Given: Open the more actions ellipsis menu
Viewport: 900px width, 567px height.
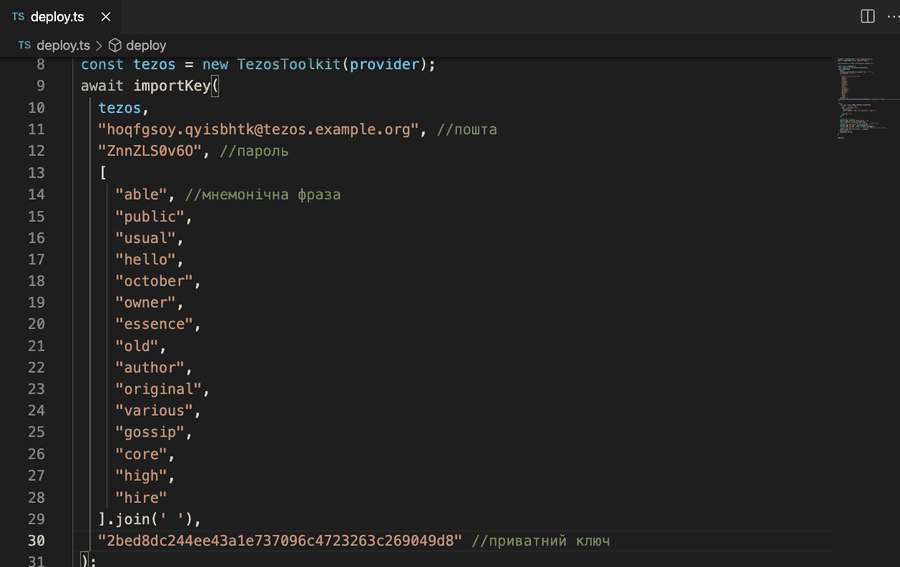Looking at the screenshot, I should 891,16.
